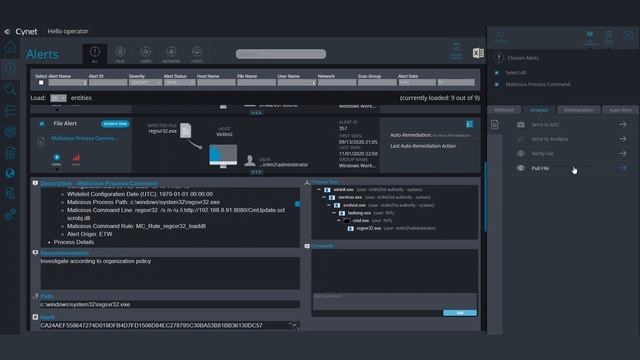Click the circular icon in the right panel header
The width and height of the screenshot is (640, 360).
(x=628, y=36)
